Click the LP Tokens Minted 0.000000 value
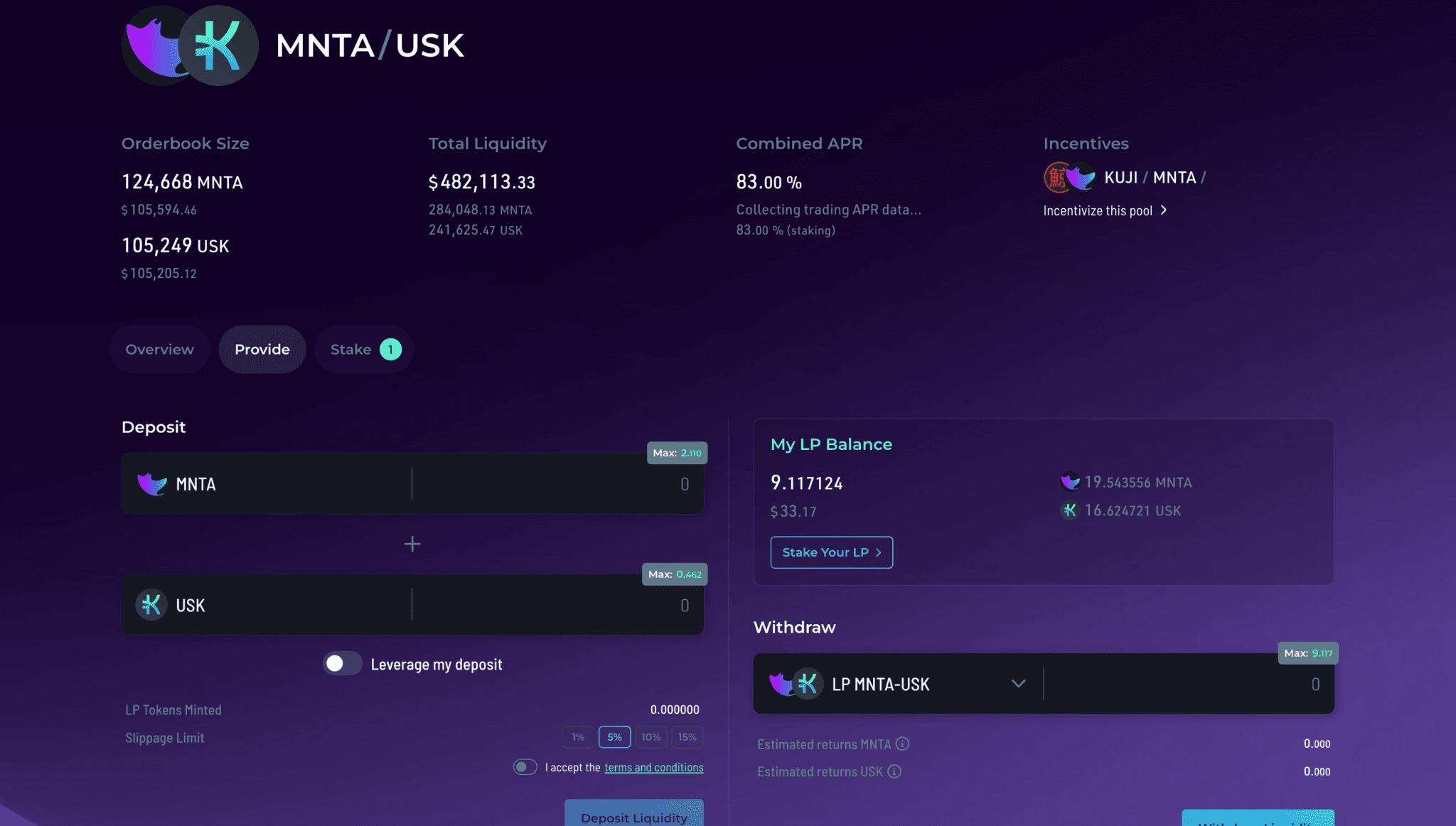This screenshot has width=1456, height=826. (x=675, y=709)
